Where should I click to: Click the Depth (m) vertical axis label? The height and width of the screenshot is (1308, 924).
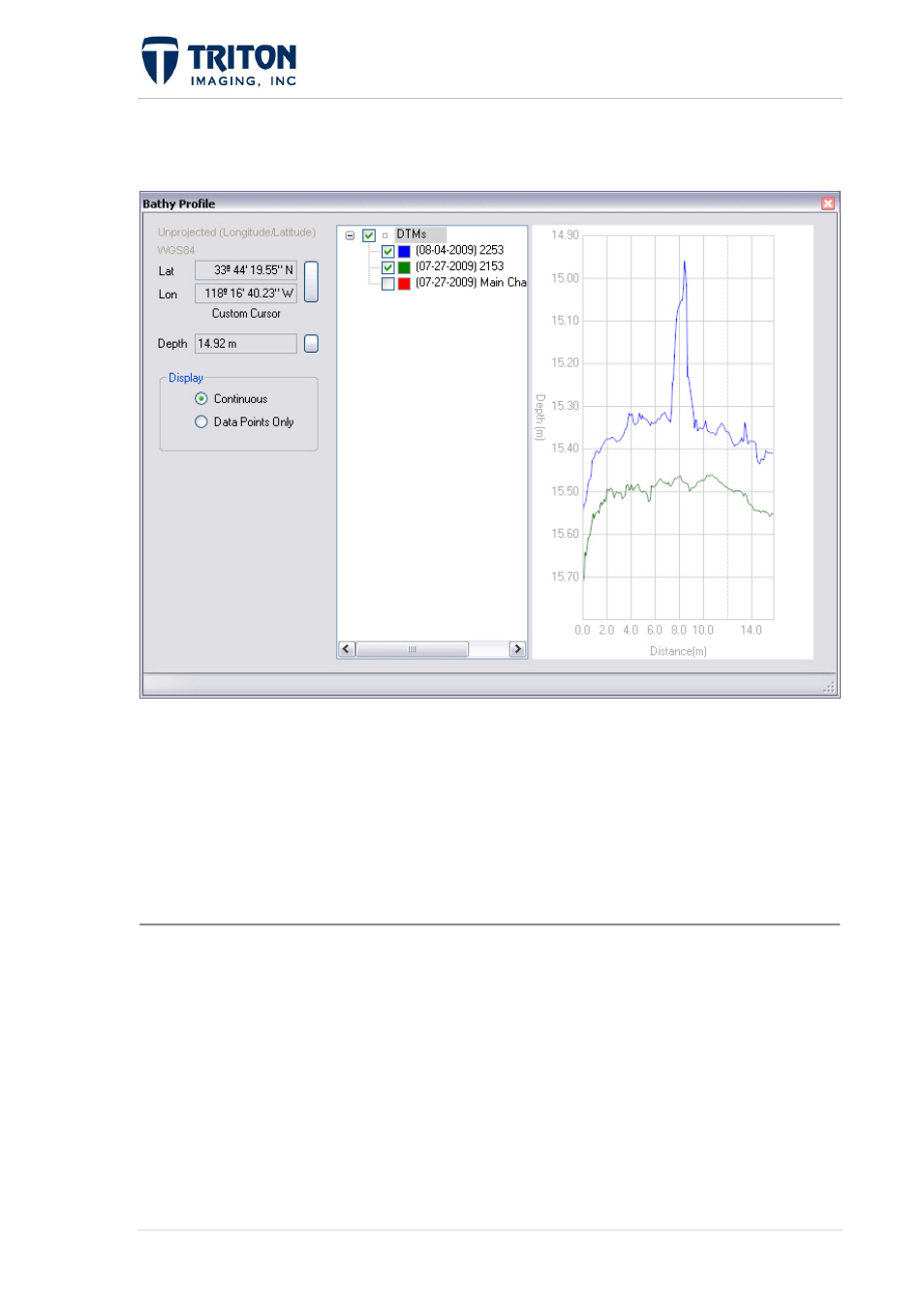coord(540,418)
